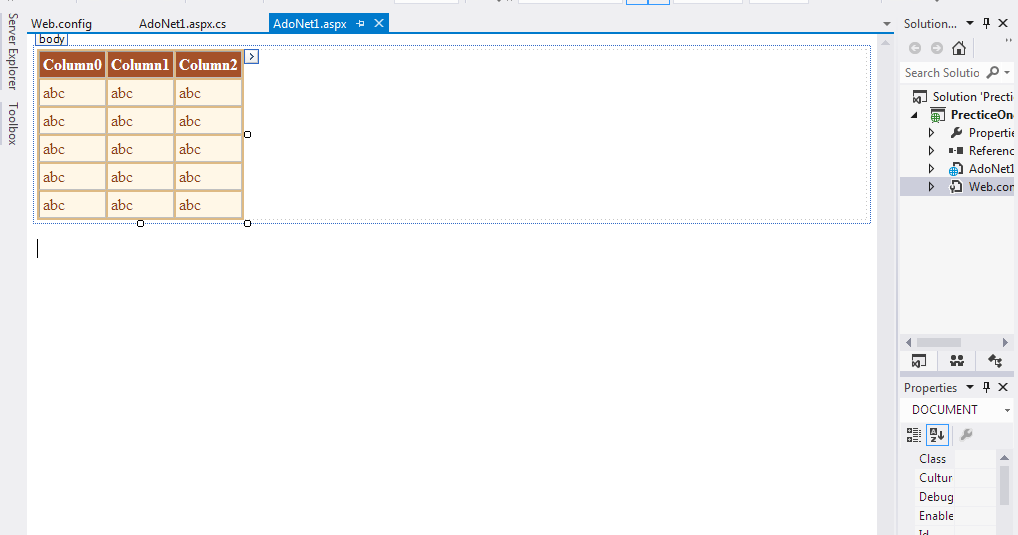Click the Solution Explorer search magnifier icon
Viewport: 1018px width, 535px height.
pyautogui.click(x=993, y=72)
